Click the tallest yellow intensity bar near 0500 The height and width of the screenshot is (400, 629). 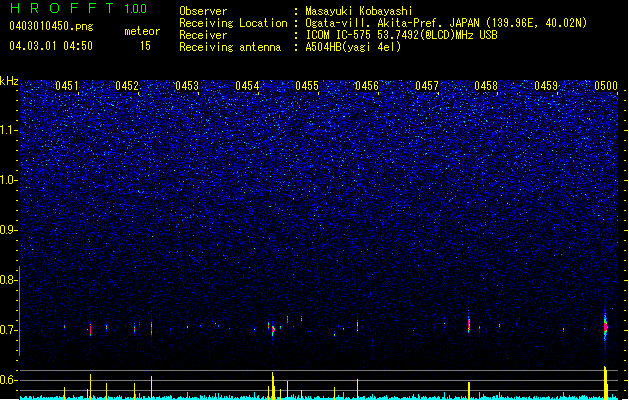[605, 382]
